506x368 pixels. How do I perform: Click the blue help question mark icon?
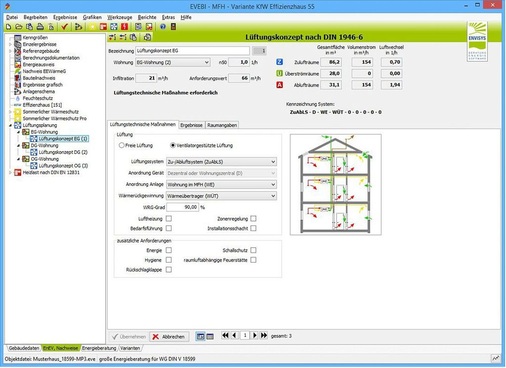point(163,27)
